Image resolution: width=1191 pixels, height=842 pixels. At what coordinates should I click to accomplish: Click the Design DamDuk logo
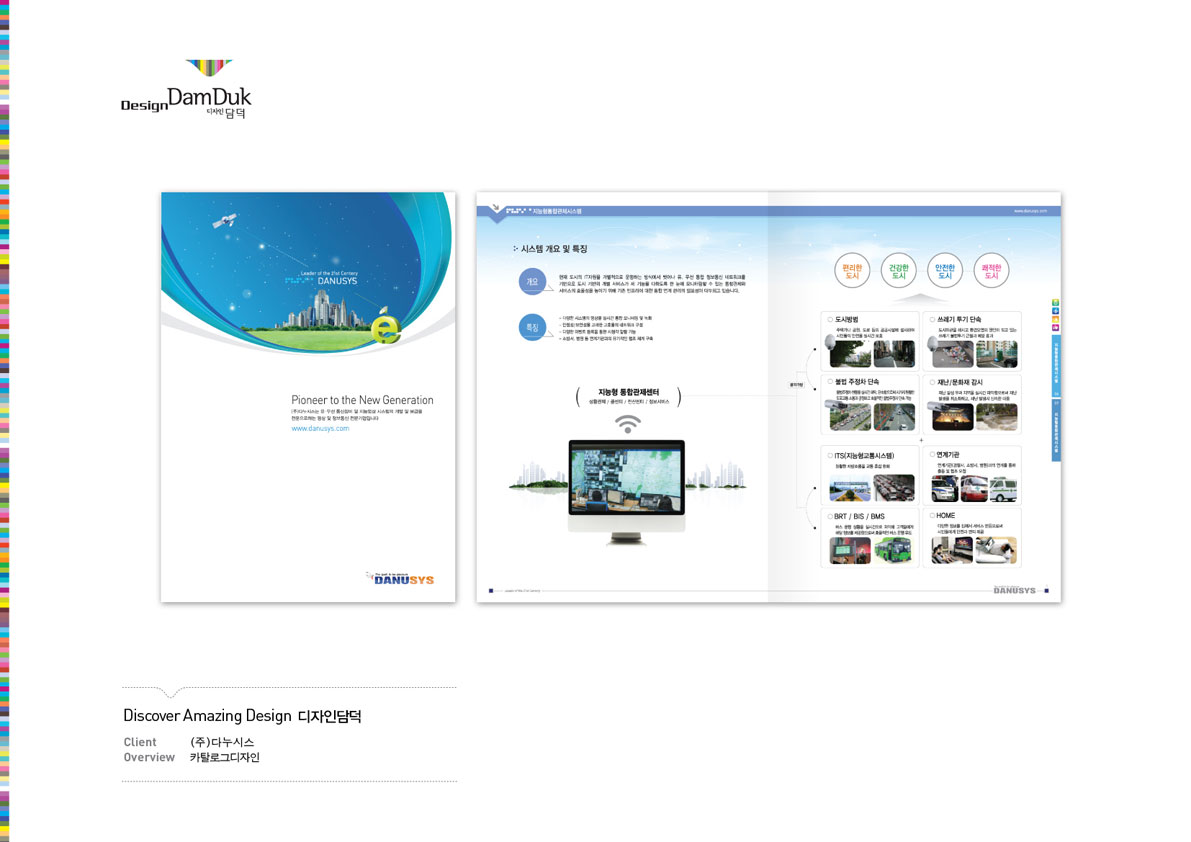pos(186,89)
